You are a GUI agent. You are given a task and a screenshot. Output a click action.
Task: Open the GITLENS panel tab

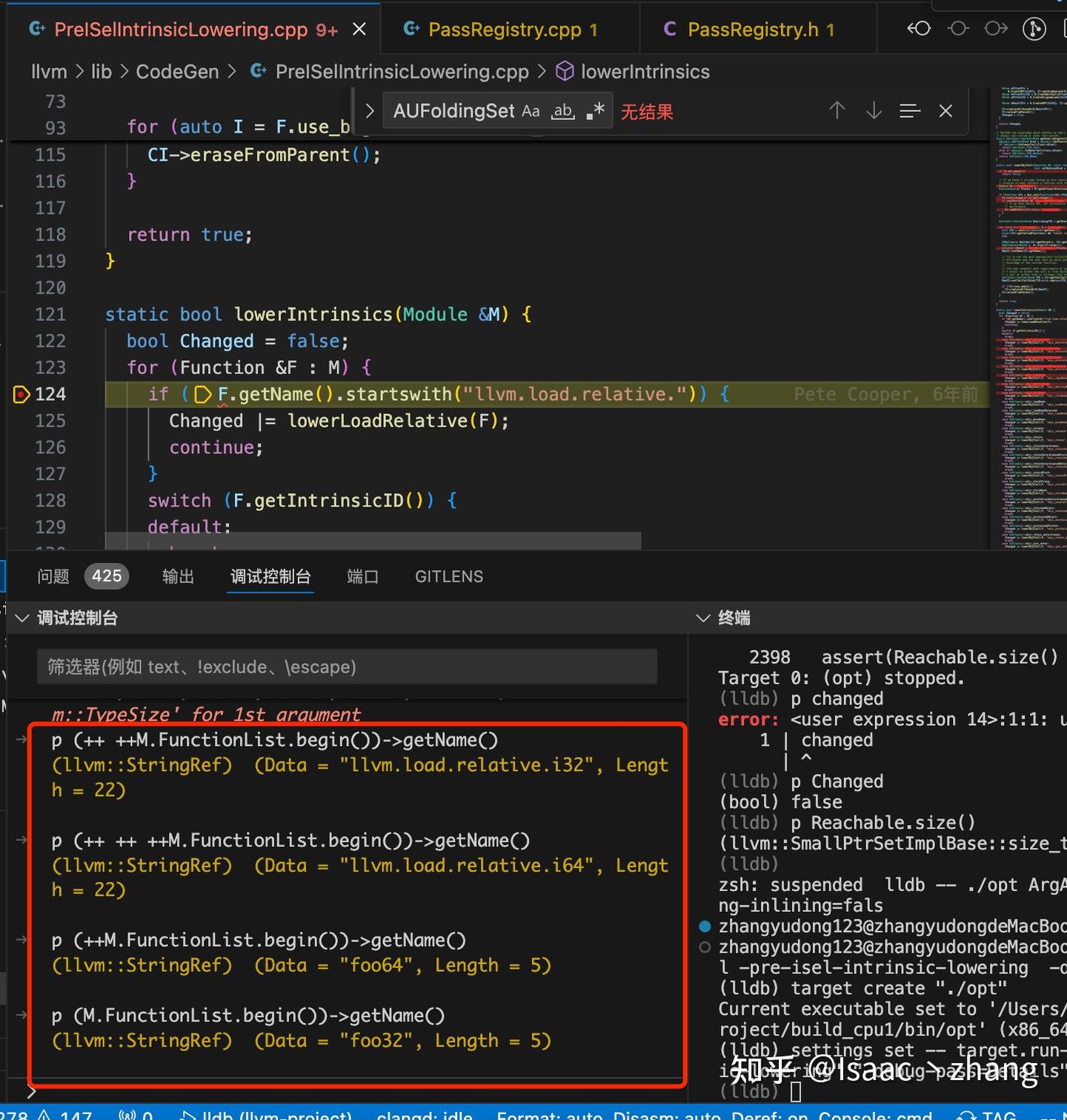click(x=448, y=576)
